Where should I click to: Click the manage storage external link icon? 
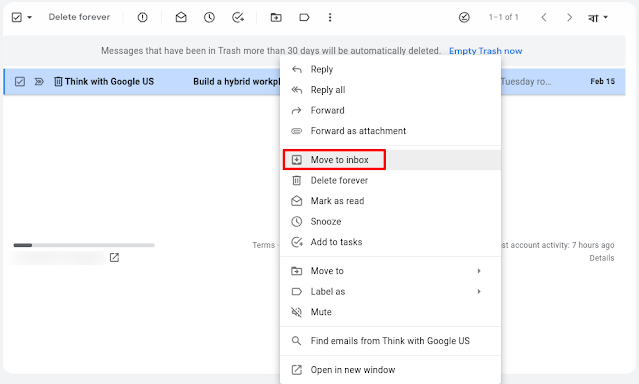pos(114,258)
